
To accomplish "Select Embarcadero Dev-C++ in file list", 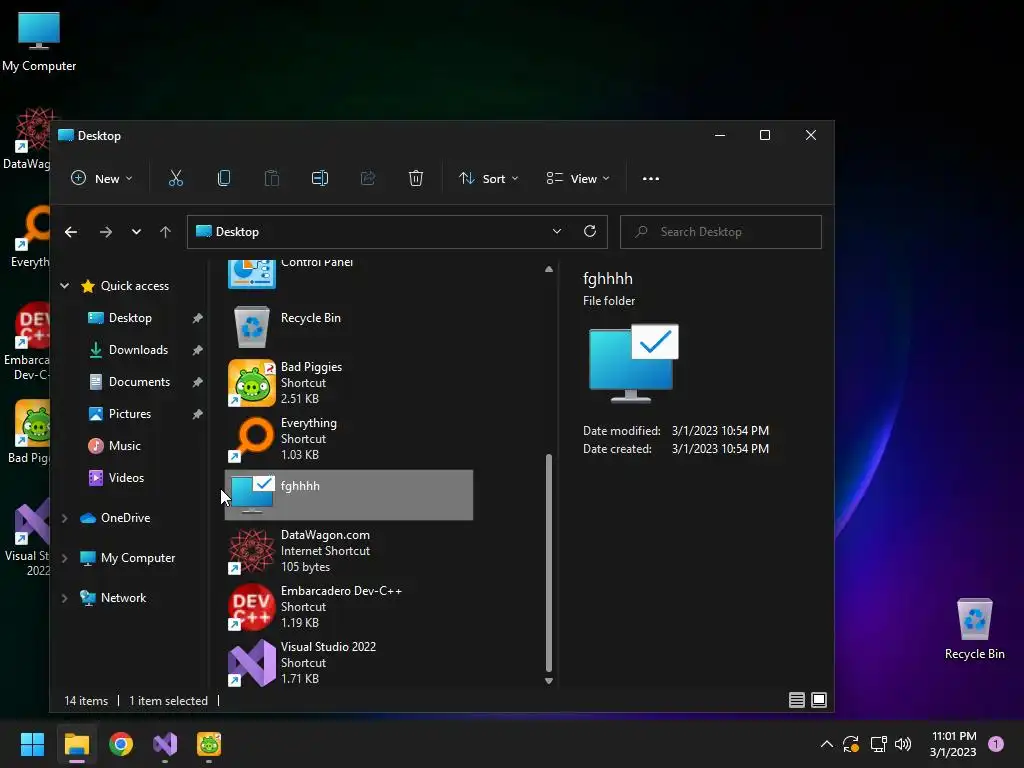I will (x=349, y=607).
